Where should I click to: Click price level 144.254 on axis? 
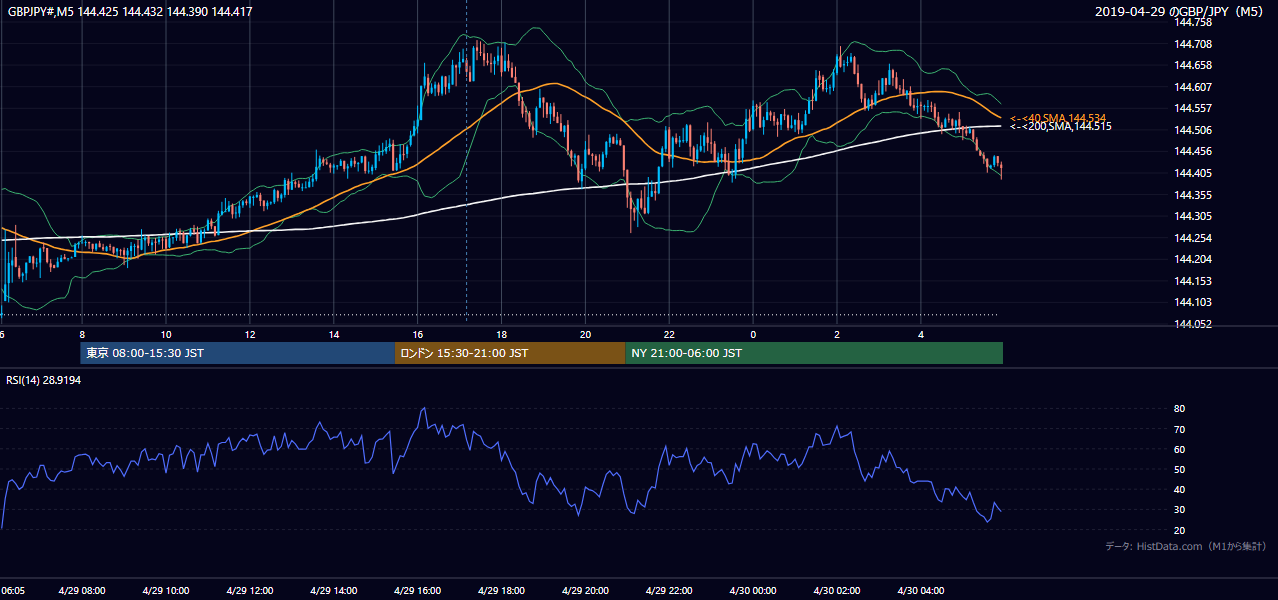[x=1194, y=238]
